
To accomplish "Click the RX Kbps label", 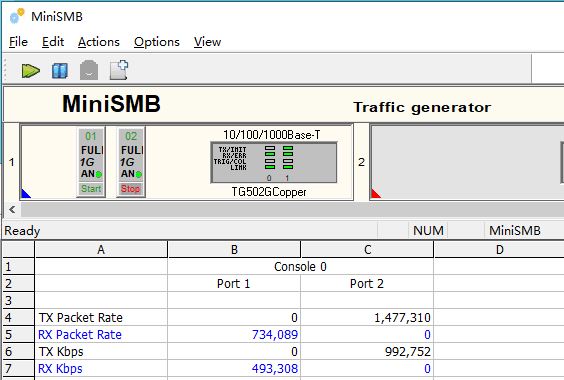I will click(x=60, y=368).
